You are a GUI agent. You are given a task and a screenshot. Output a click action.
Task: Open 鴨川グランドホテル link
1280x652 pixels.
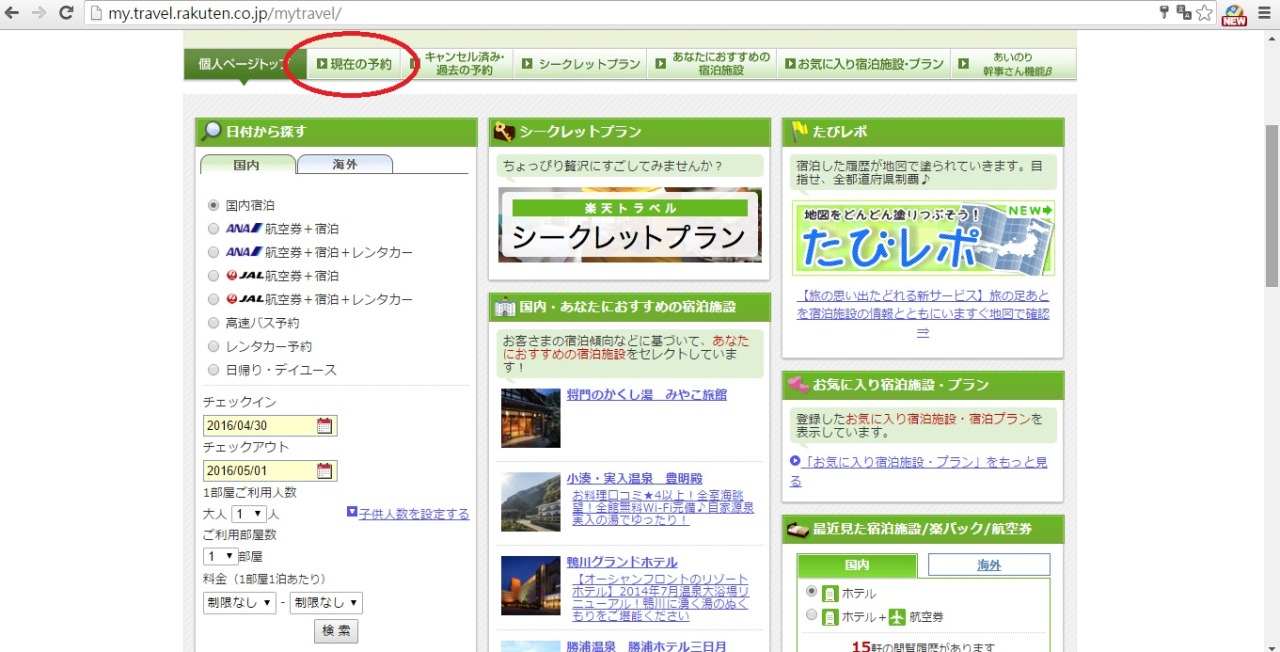(x=622, y=562)
